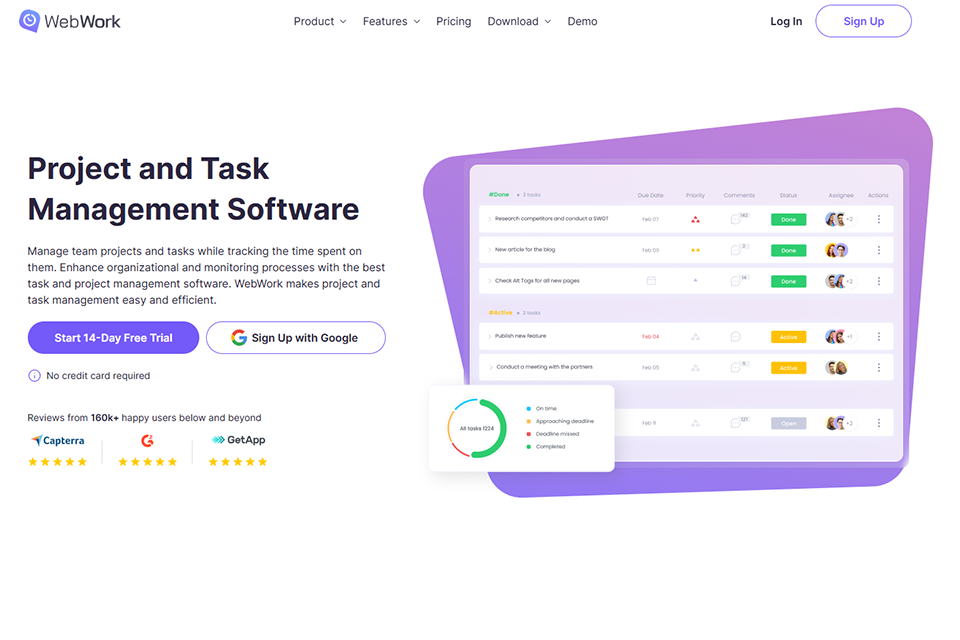960x640 pixels.
Task: Click the Sign Up button in header
Action: point(863,21)
